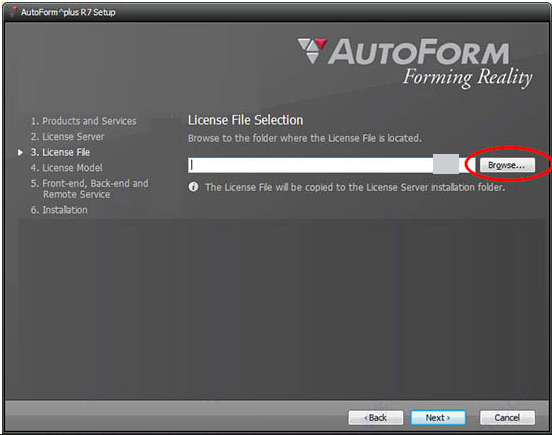Click the info icon beside license note
The width and height of the screenshot is (552, 435).
(193, 187)
